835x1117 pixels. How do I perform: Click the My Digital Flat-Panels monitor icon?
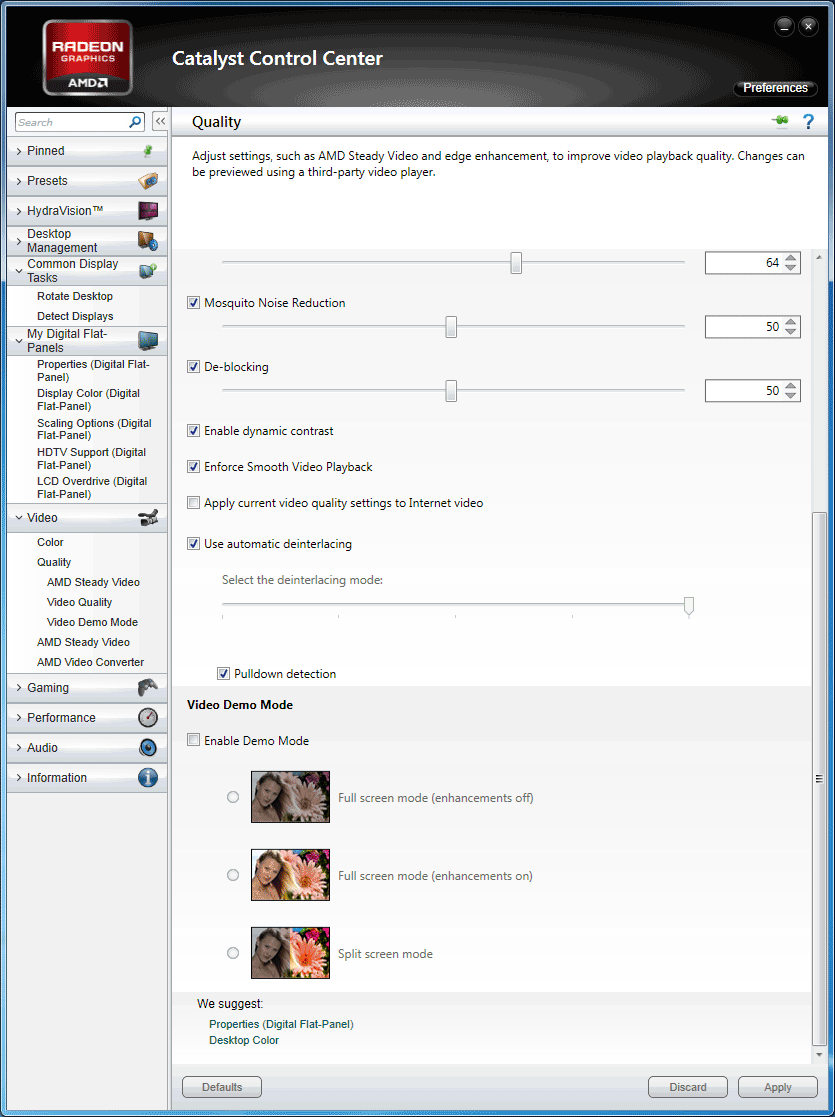(x=147, y=341)
